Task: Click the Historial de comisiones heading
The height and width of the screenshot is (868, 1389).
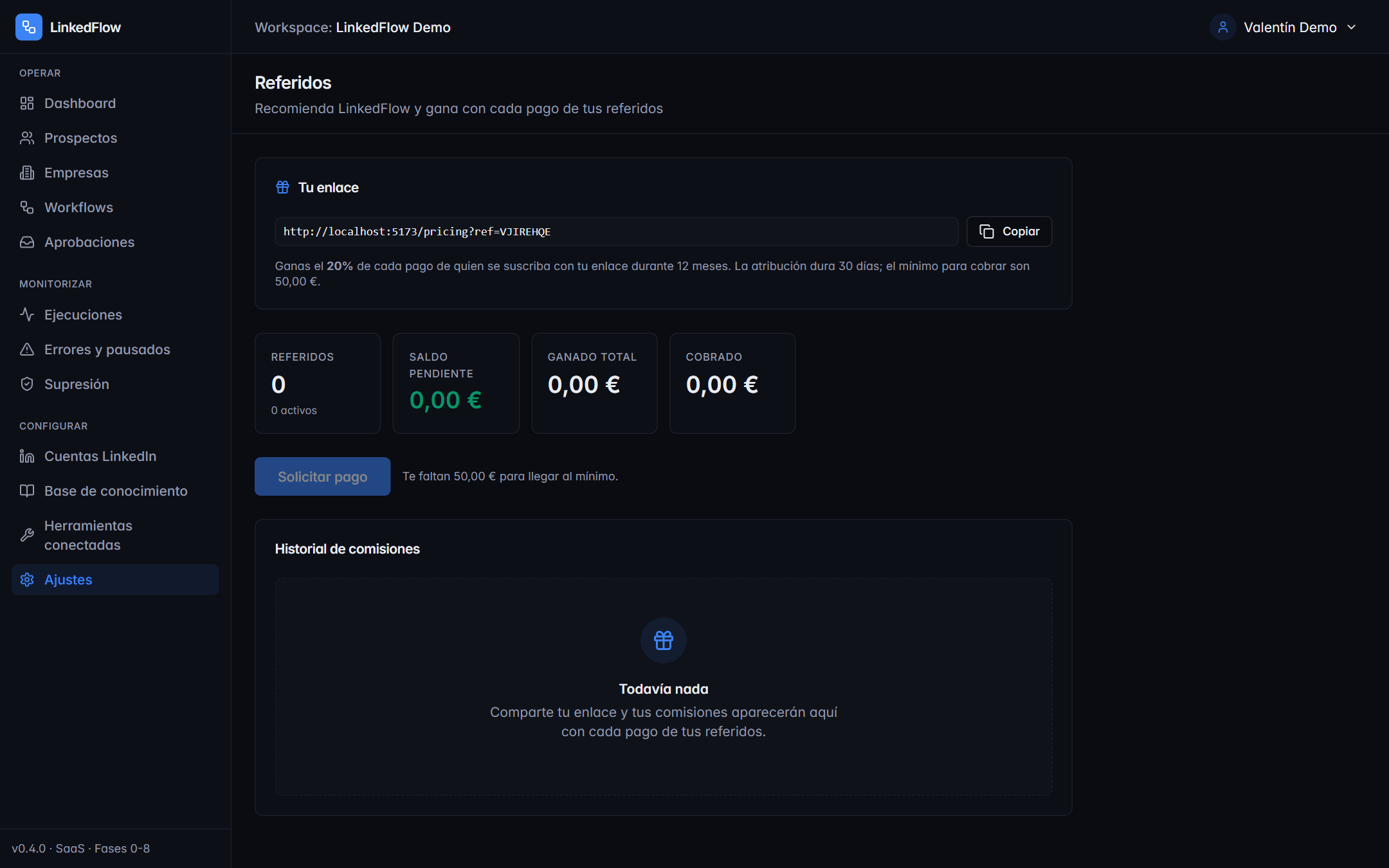Action: 347,548
